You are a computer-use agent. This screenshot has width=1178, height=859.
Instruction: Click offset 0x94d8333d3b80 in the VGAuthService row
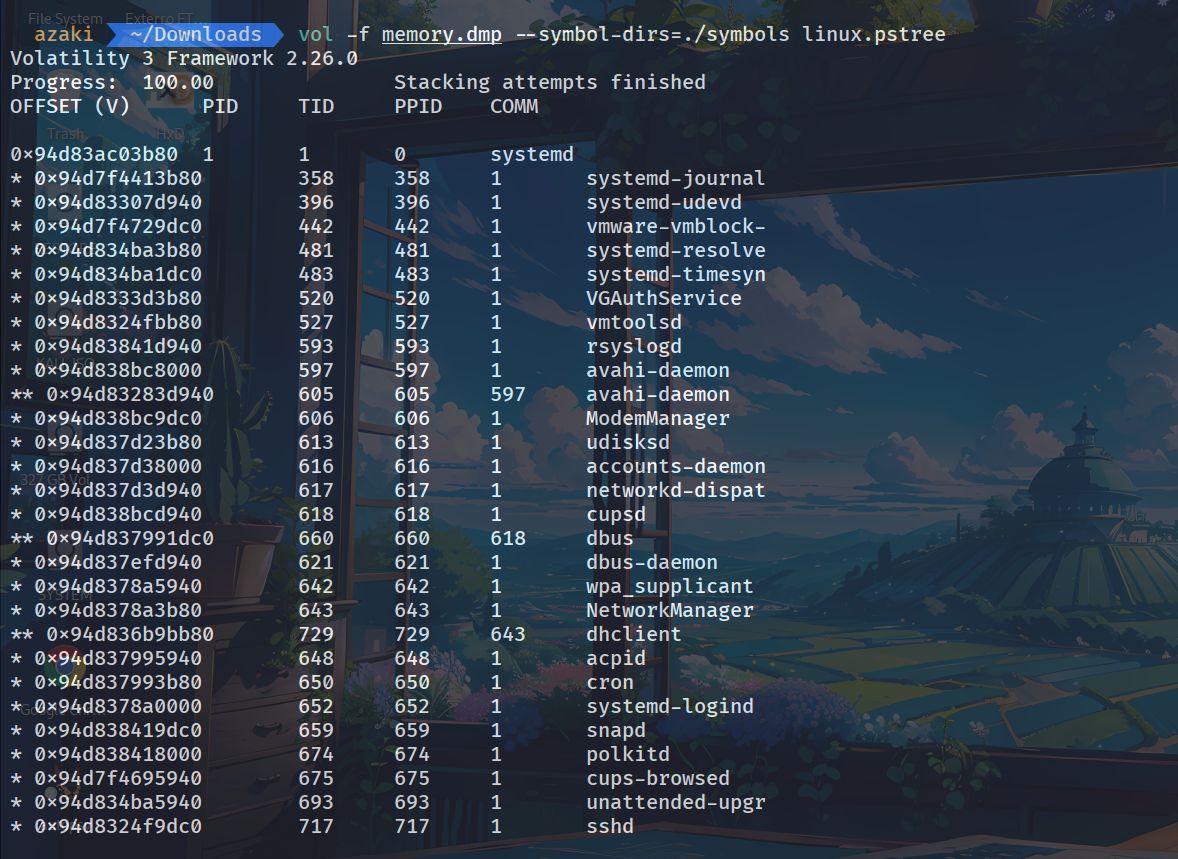[x=118, y=299]
